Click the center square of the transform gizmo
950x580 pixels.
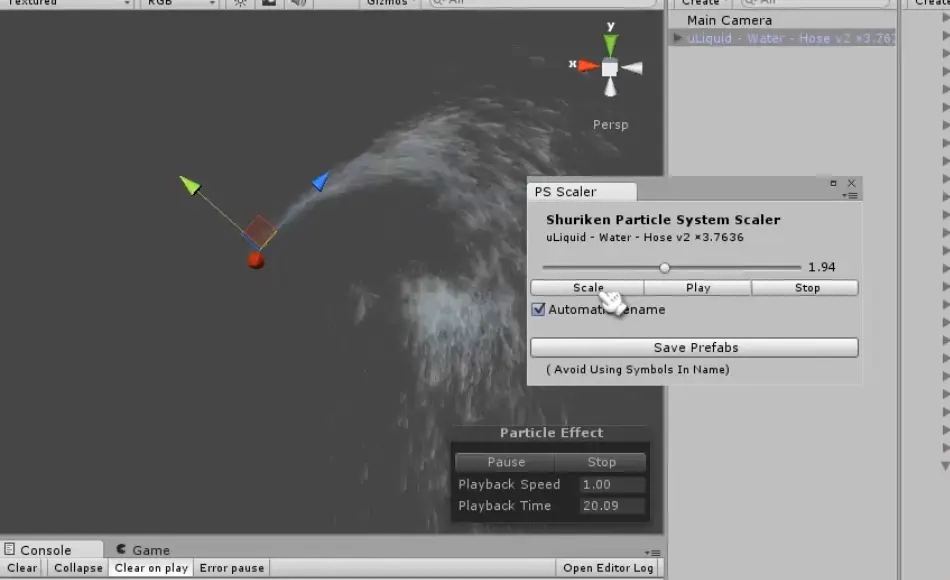259,232
